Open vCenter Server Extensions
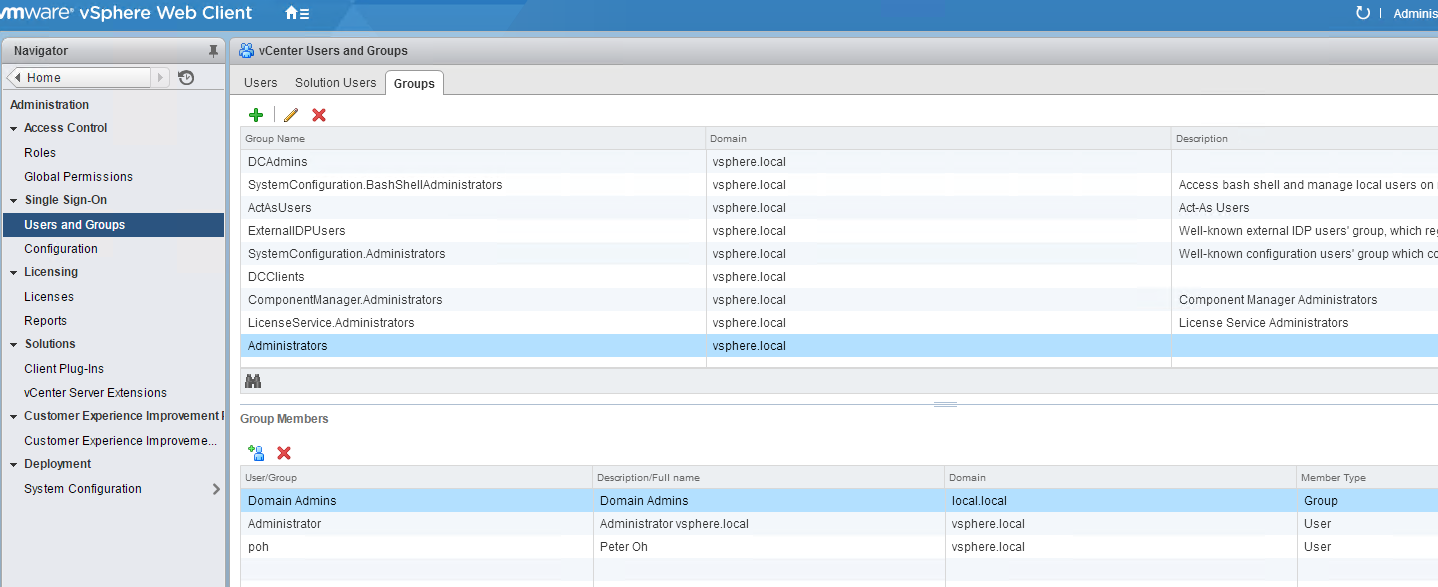 (95, 393)
